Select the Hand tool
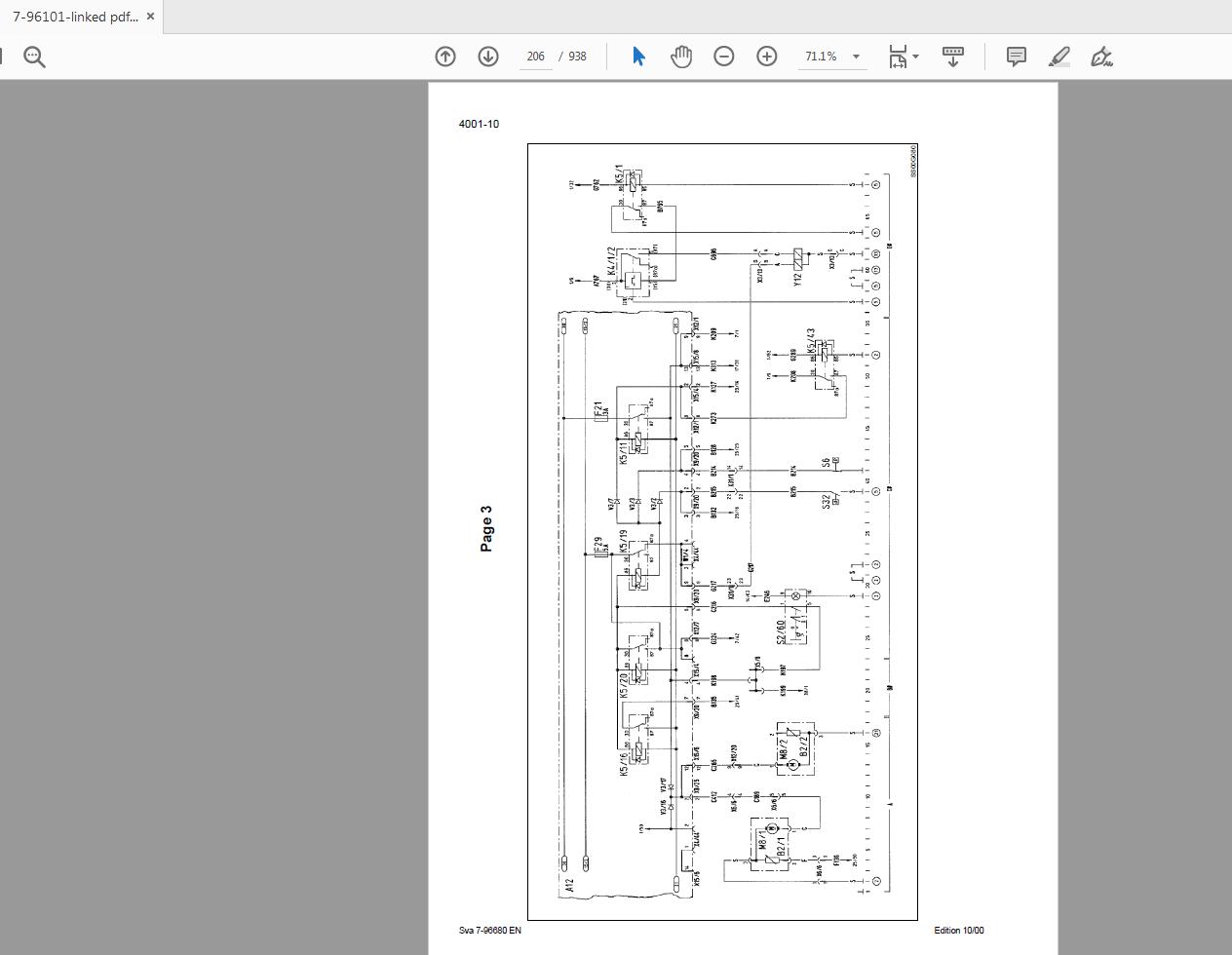 pos(680,56)
